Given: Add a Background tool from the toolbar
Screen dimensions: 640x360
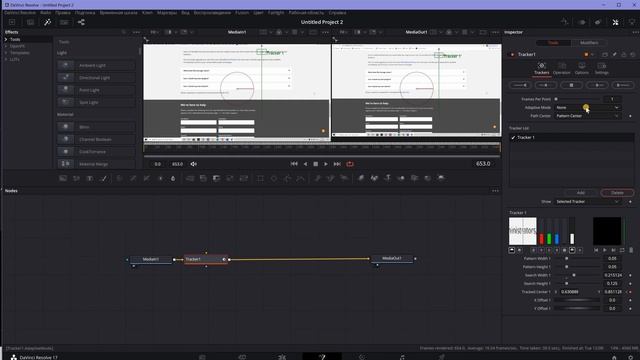Looking at the screenshot, I should (63, 178).
